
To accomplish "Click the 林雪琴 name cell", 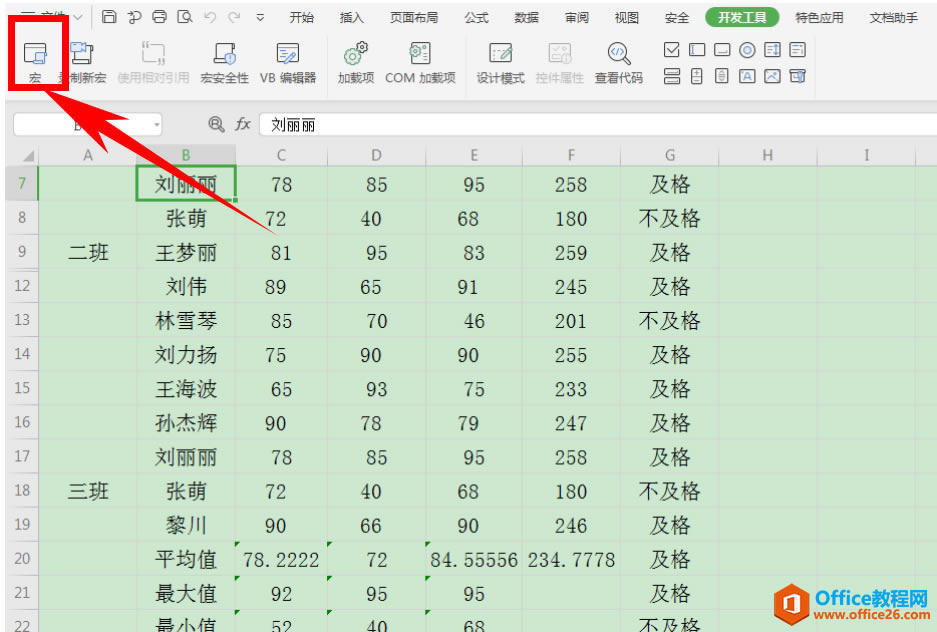I will coord(186,321).
